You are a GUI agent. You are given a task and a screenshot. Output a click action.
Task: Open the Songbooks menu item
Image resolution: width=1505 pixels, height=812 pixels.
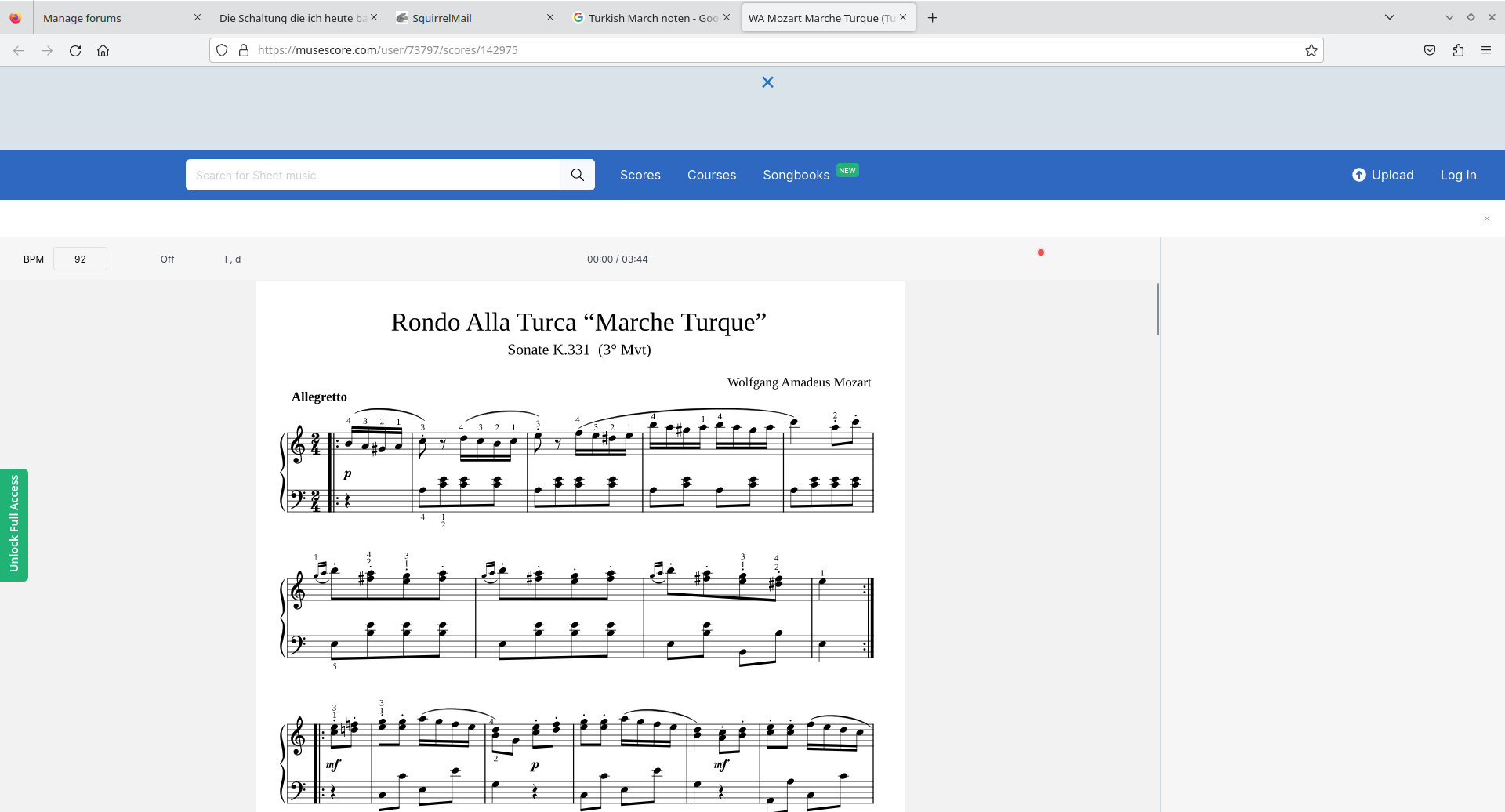point(796,175)
